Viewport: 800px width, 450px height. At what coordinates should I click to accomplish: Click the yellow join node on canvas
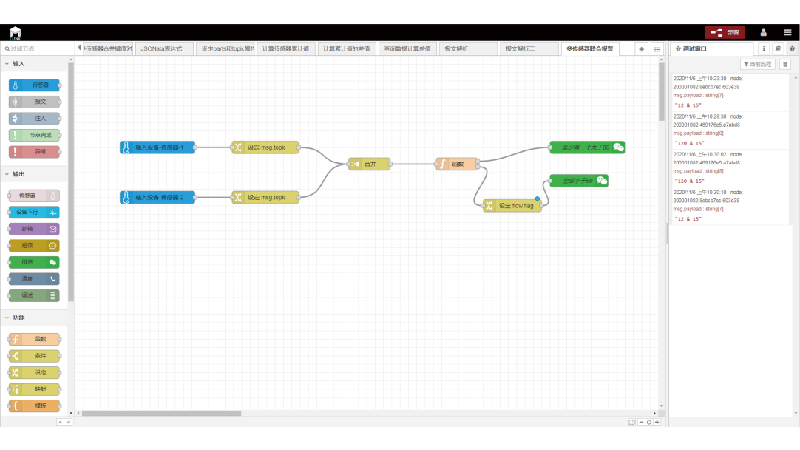tap(368, 163)
